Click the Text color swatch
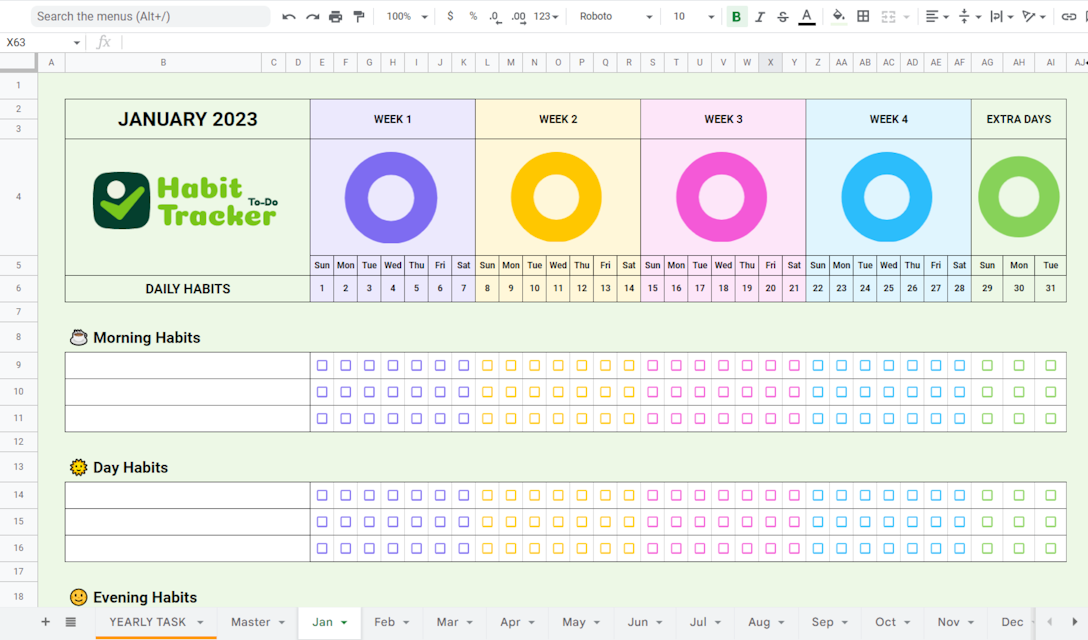This screenshot has width=1088, height=640. (807, 16)
